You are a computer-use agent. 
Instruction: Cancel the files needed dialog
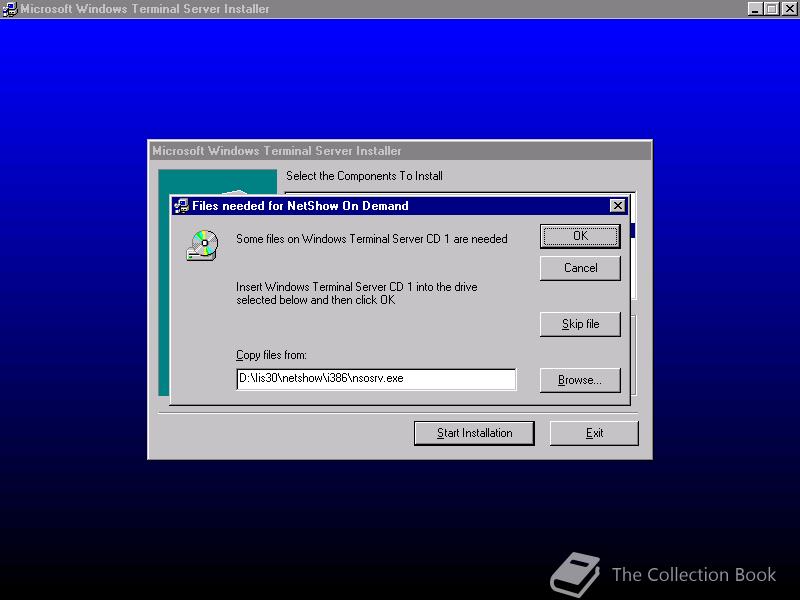pyautogui.click(x=580, y=268)
